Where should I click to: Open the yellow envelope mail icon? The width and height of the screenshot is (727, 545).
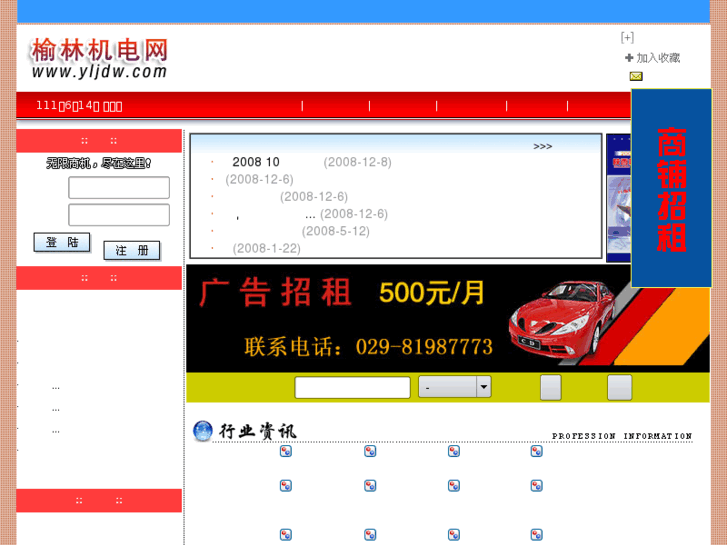pyautogui.click(x=636, y=76)
